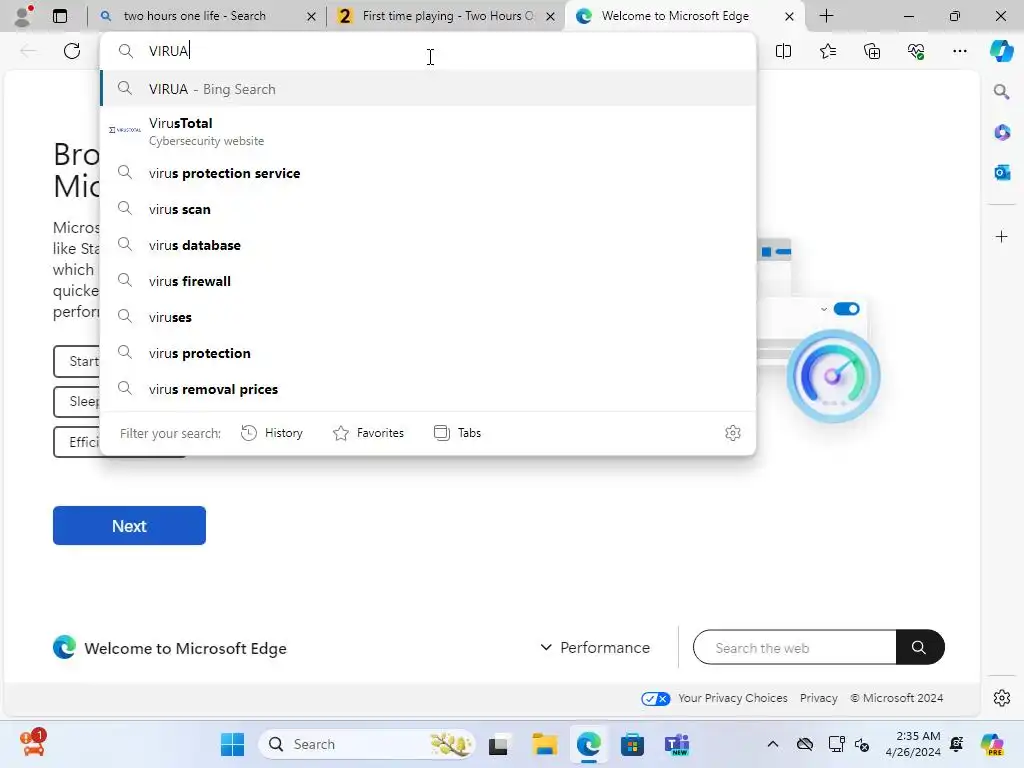The height and width of the screenshot is (768, 1024).
Task: Open Task View icon in taskbar
Action: click(499, 744)
